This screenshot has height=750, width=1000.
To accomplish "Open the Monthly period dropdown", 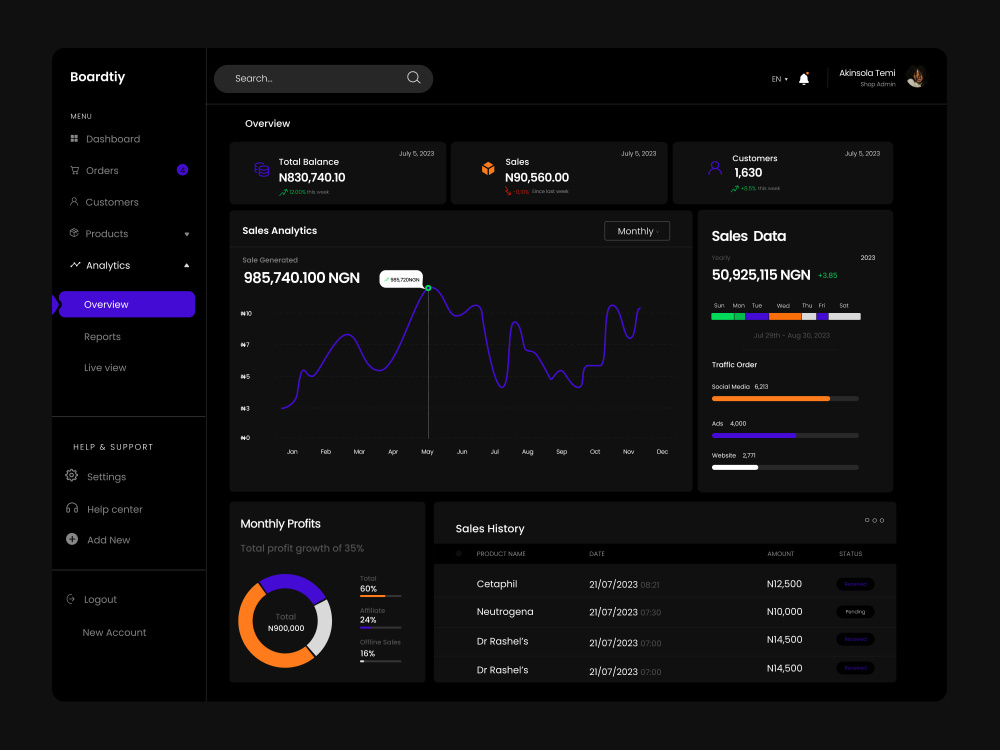I will point(637,231).
